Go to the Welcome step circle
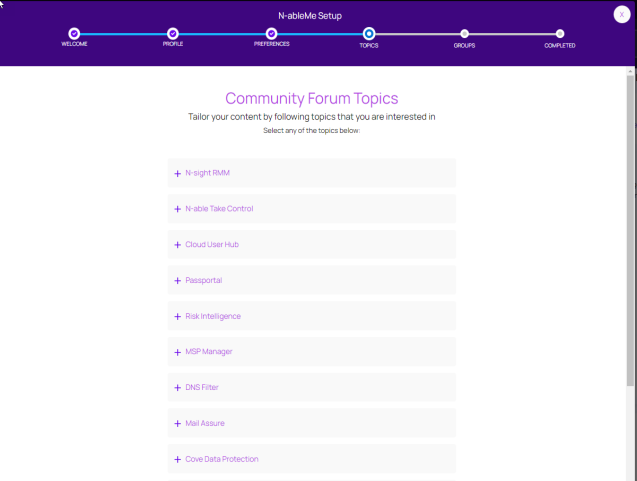The height and width of the screenshot is (481, 637). (74, 33)
